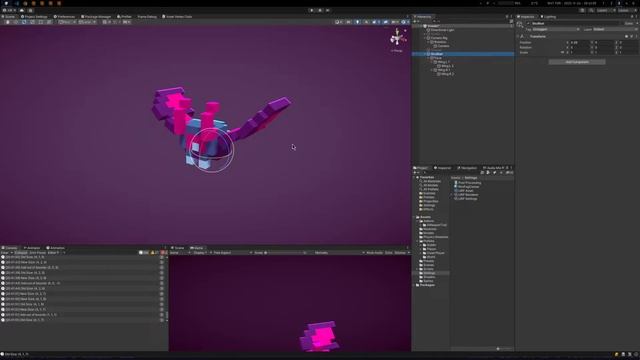Select the combined Transform tool
This screenshot has width=640, height=360.
[49, 22]
